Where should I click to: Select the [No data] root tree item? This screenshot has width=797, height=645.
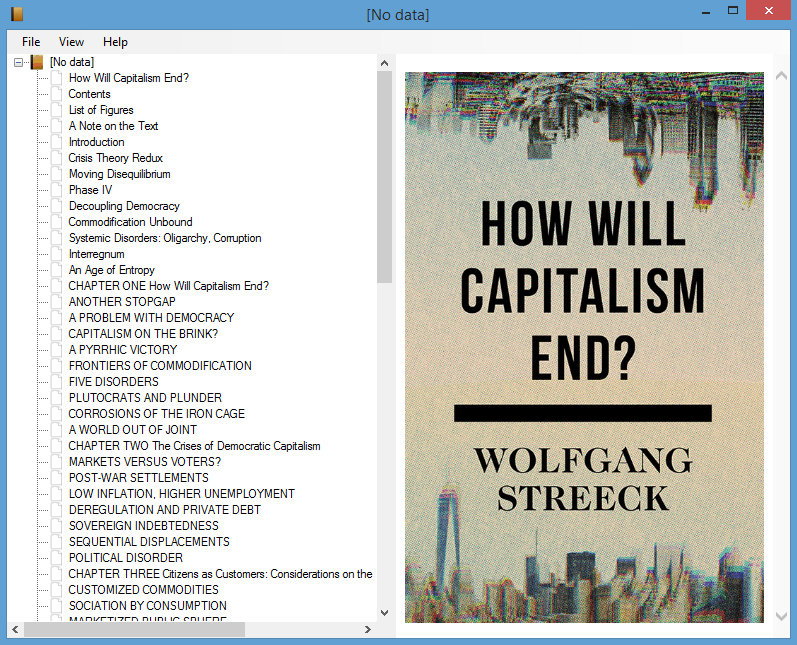click(72, 62)
